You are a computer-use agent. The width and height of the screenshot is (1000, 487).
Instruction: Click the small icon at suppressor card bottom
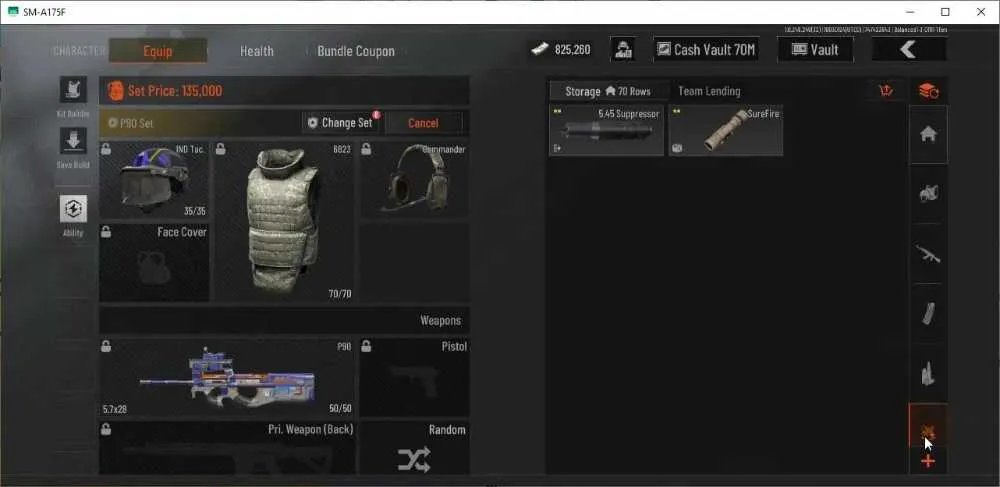[x=557, y=149]
